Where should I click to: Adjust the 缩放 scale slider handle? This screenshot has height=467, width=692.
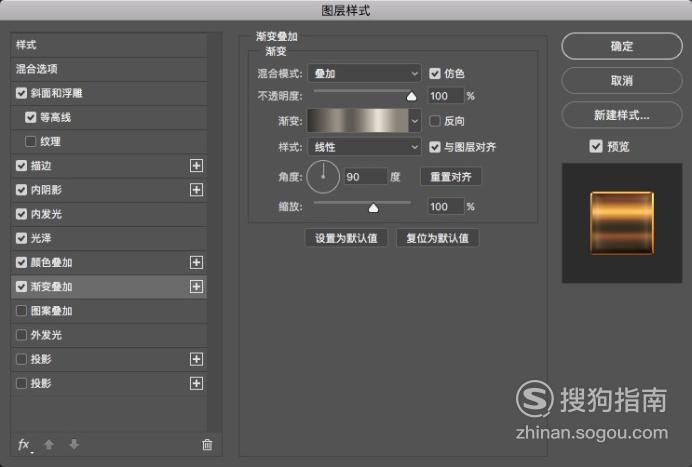point(373,207)
